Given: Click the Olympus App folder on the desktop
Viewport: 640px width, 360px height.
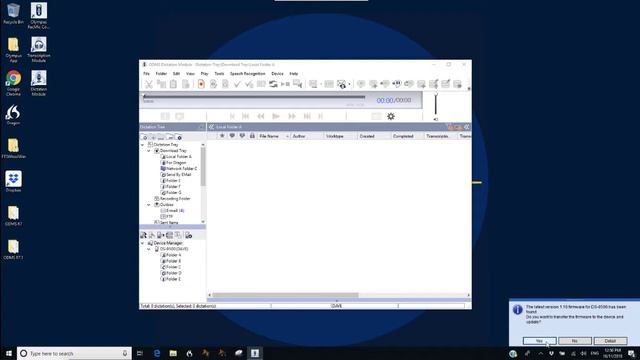Looking at the screenshot, I should (x=13, y=49).
